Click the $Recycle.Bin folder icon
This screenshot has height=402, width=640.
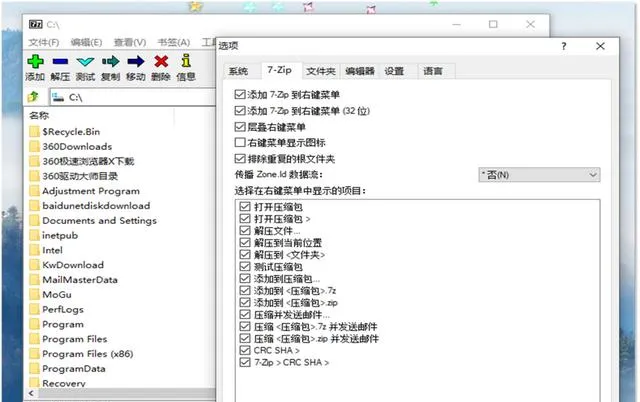click(35, 132)
